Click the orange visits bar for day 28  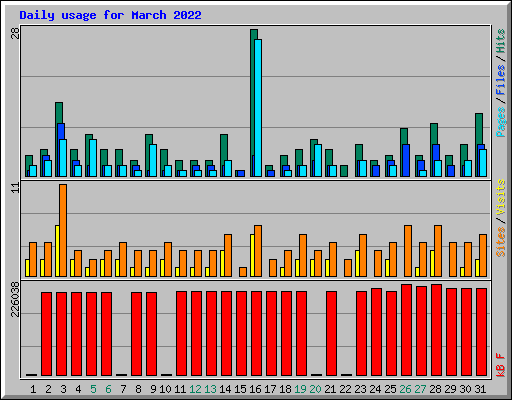click(438, 251)
